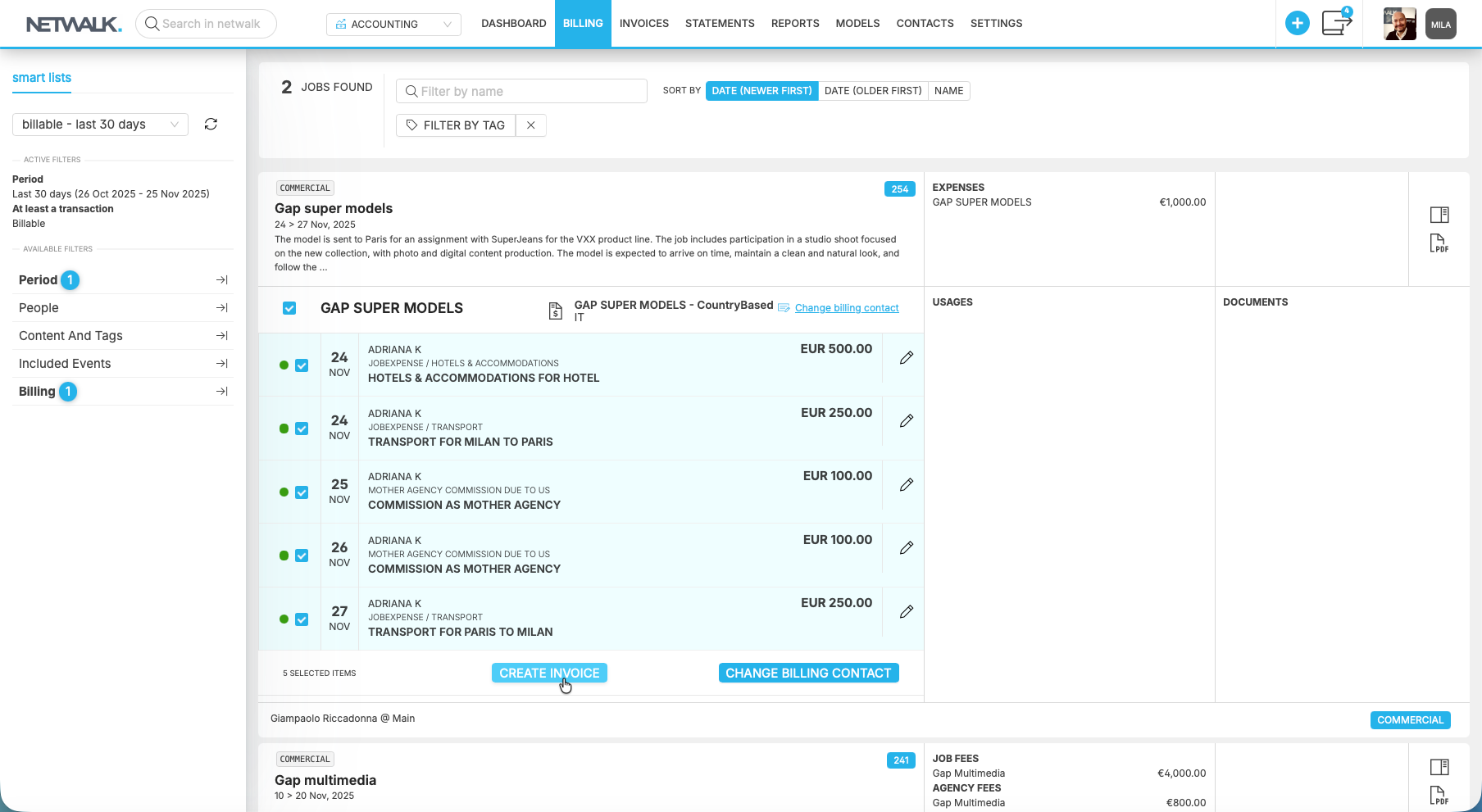Screen dimensions: 1482x812
Task: Open the REPORTS menu item
Action: [x=794, y=23]
